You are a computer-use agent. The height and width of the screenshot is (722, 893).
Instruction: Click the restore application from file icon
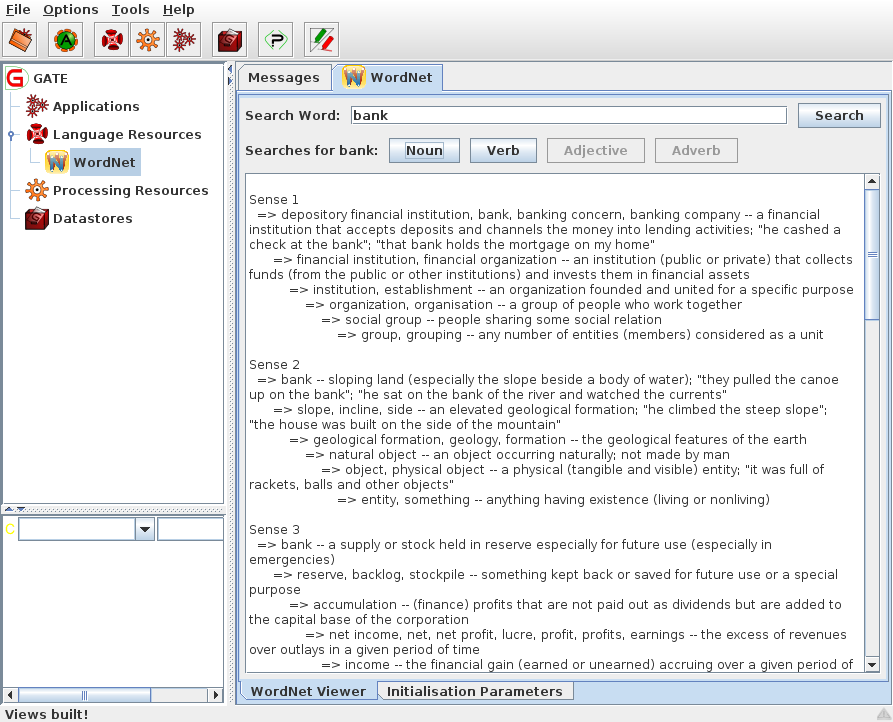(21, 40)
